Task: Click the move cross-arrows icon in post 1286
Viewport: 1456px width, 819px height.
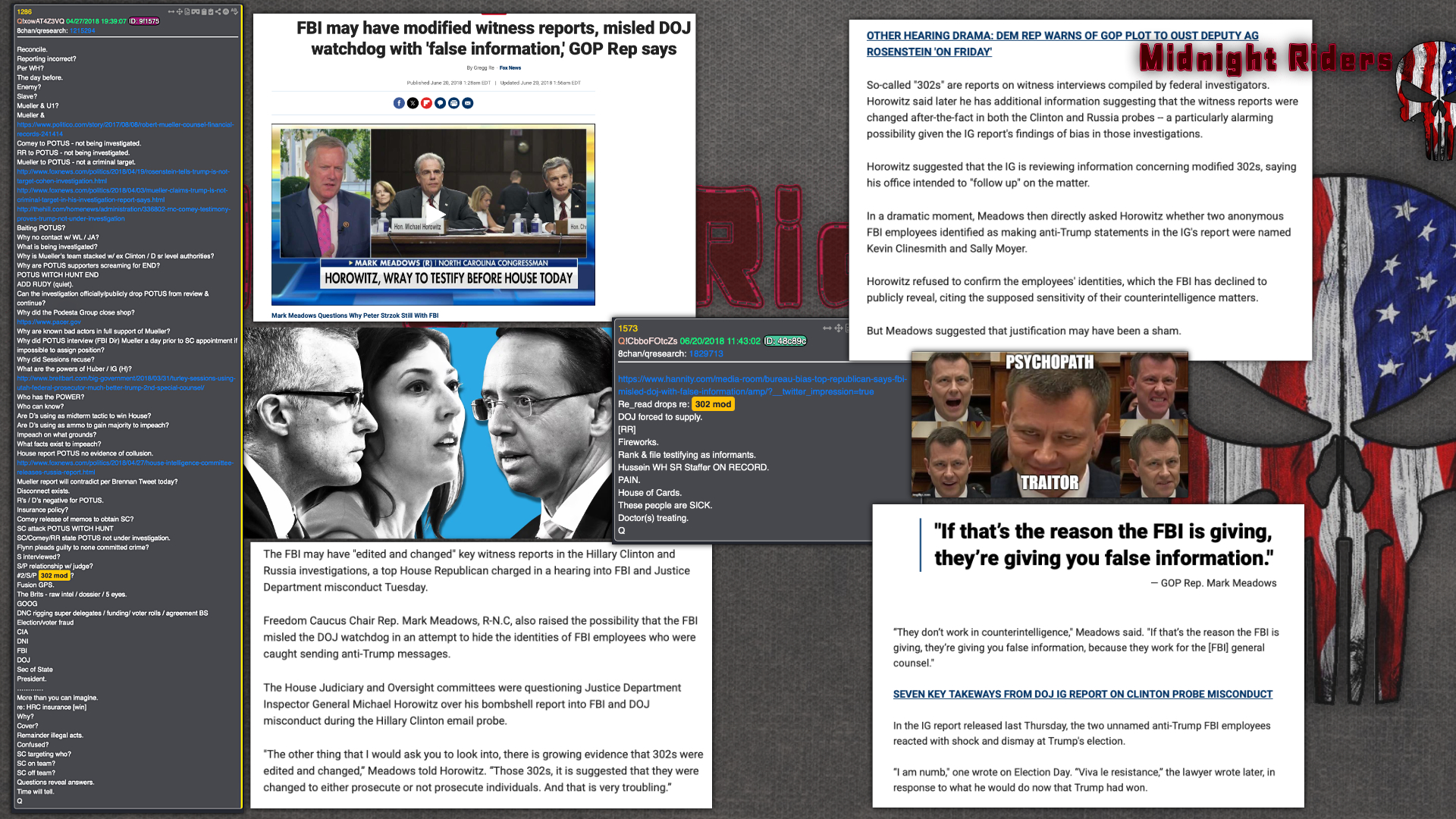Action: coord(180,11)
